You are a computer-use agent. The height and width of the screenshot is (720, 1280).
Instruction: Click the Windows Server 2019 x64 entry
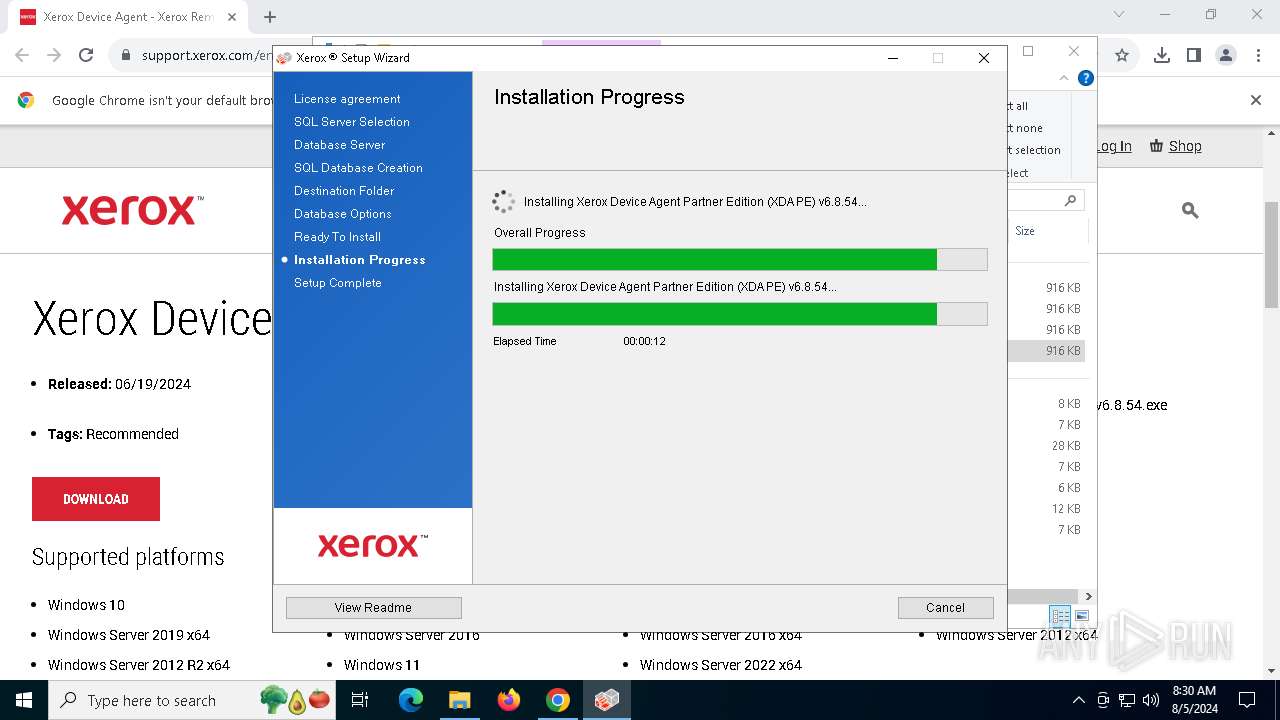coord(129,635)
